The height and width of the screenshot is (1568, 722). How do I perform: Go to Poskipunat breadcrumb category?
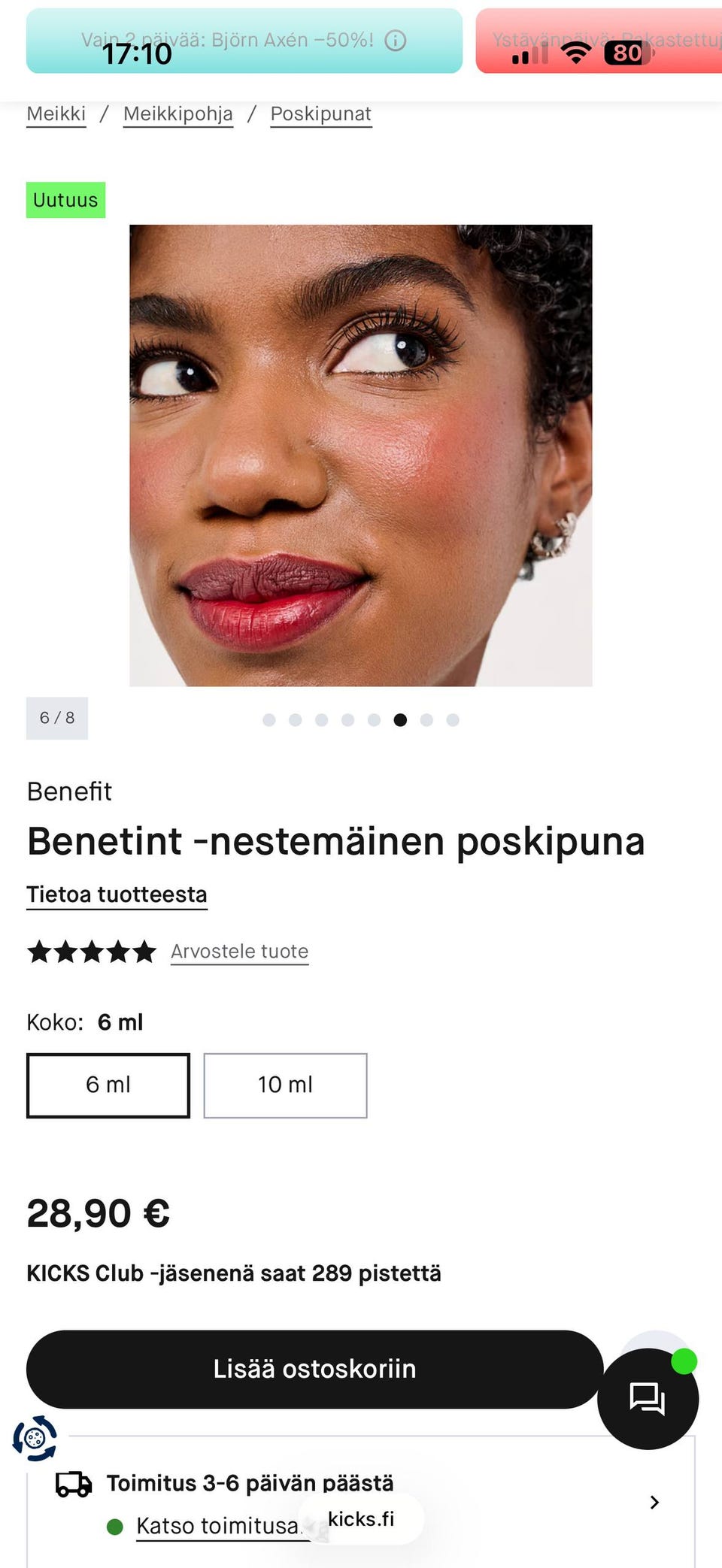coord(321,114)
